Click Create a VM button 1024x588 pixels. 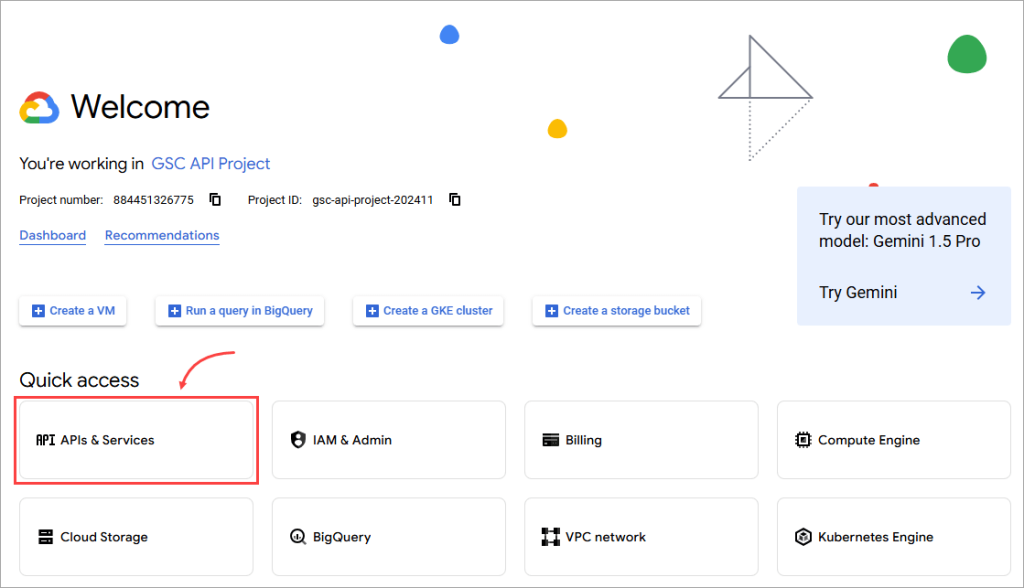tap(72, 311)
